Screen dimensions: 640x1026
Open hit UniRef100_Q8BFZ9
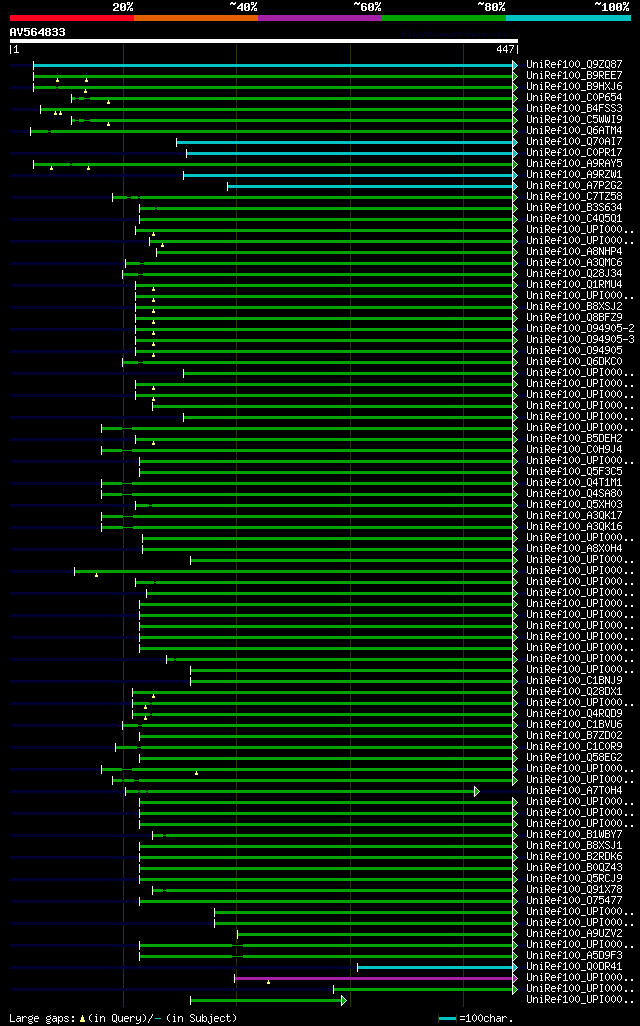[x=574, y=317]
